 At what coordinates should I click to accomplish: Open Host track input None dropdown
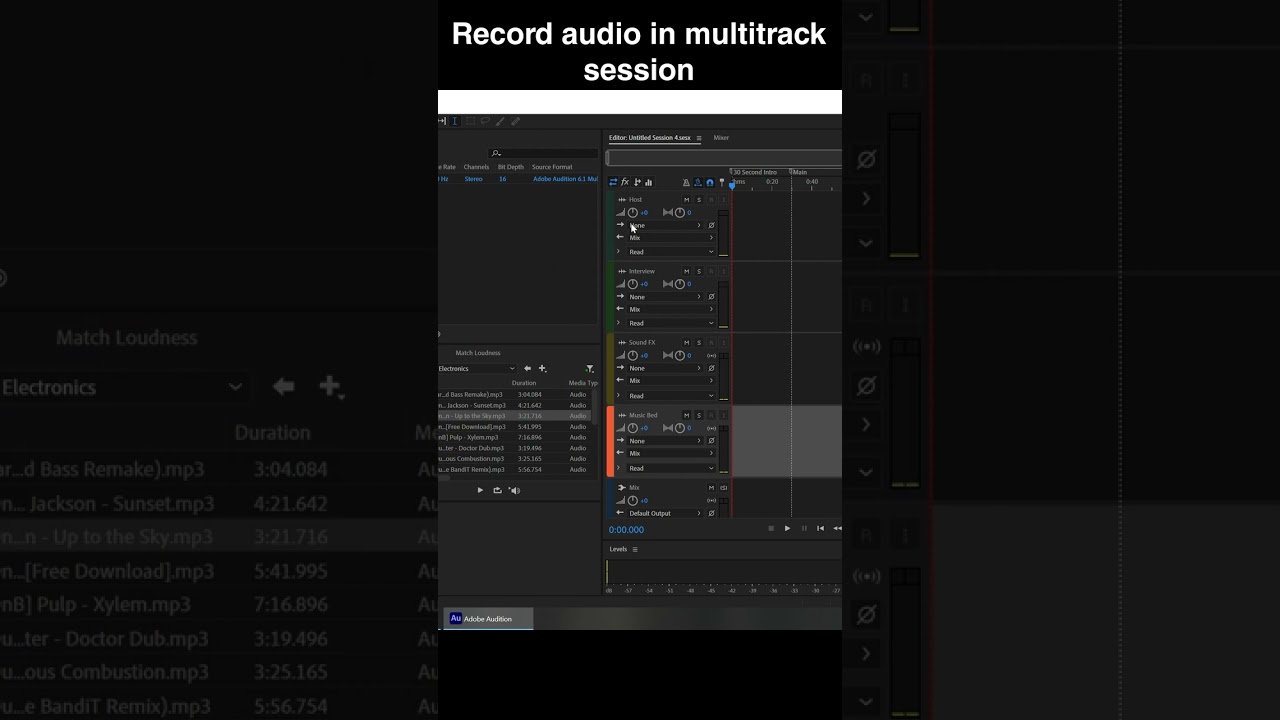click(665, 225)
